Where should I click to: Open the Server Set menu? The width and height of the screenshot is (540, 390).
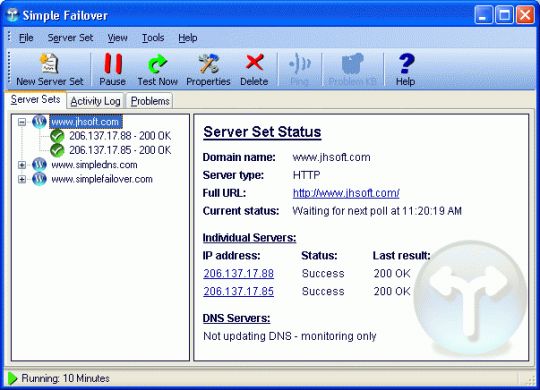(x=70, y=38)
